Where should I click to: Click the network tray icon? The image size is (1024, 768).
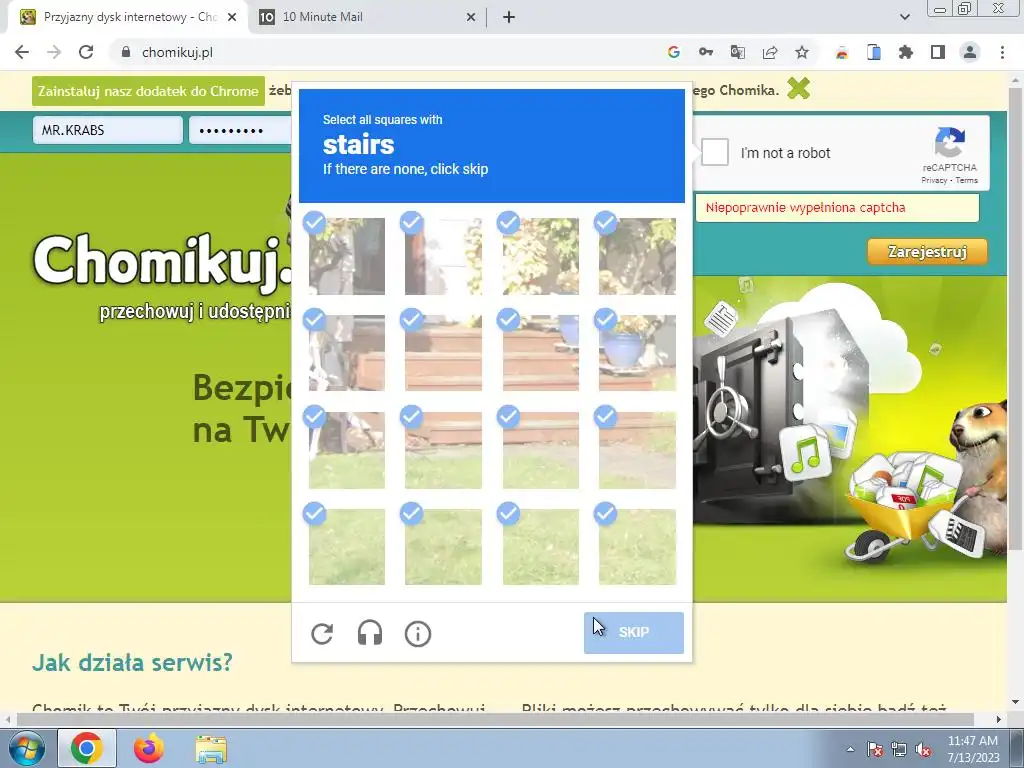(899, 749)
